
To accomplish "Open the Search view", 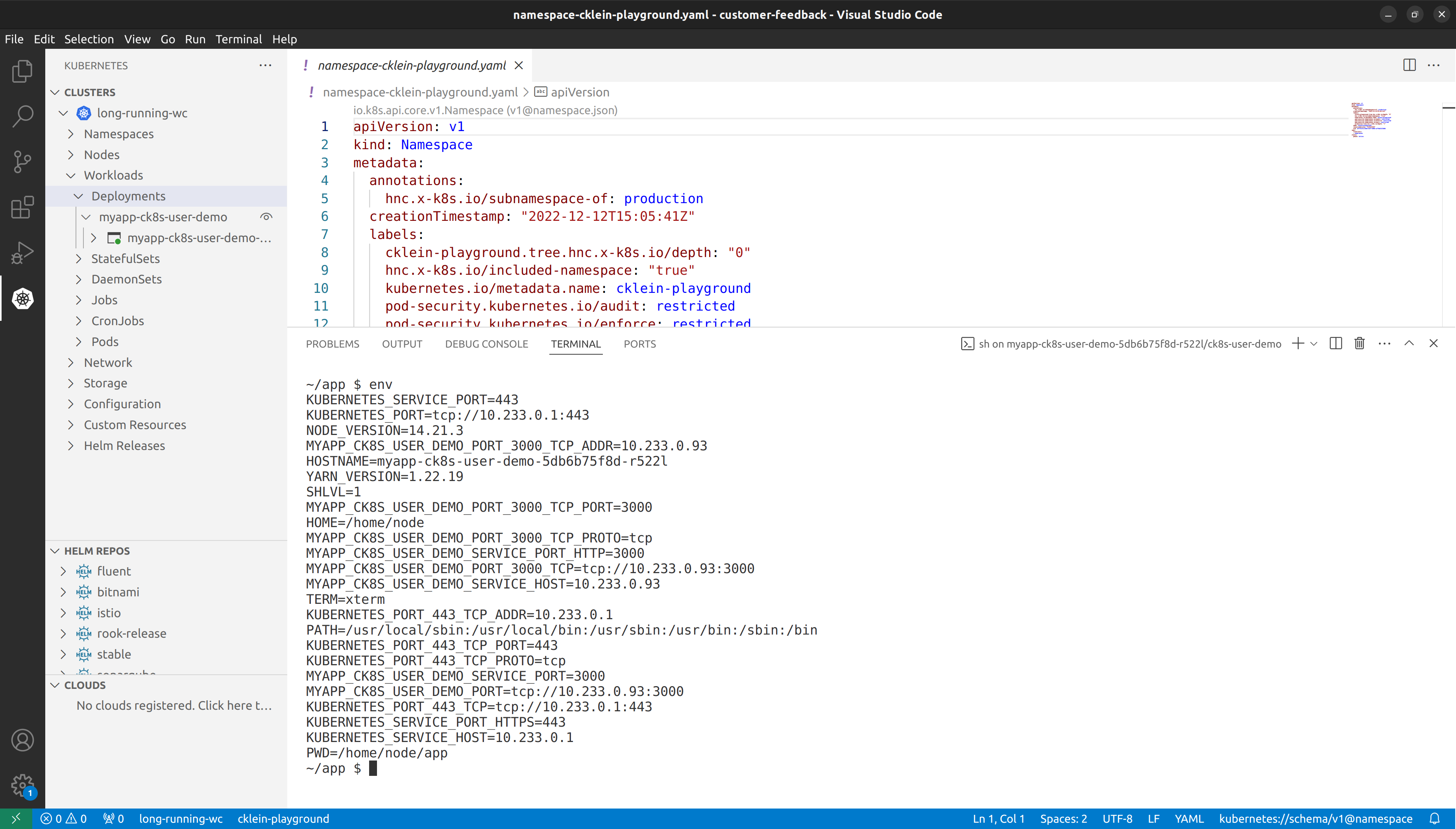I will [x=22, y=116].
